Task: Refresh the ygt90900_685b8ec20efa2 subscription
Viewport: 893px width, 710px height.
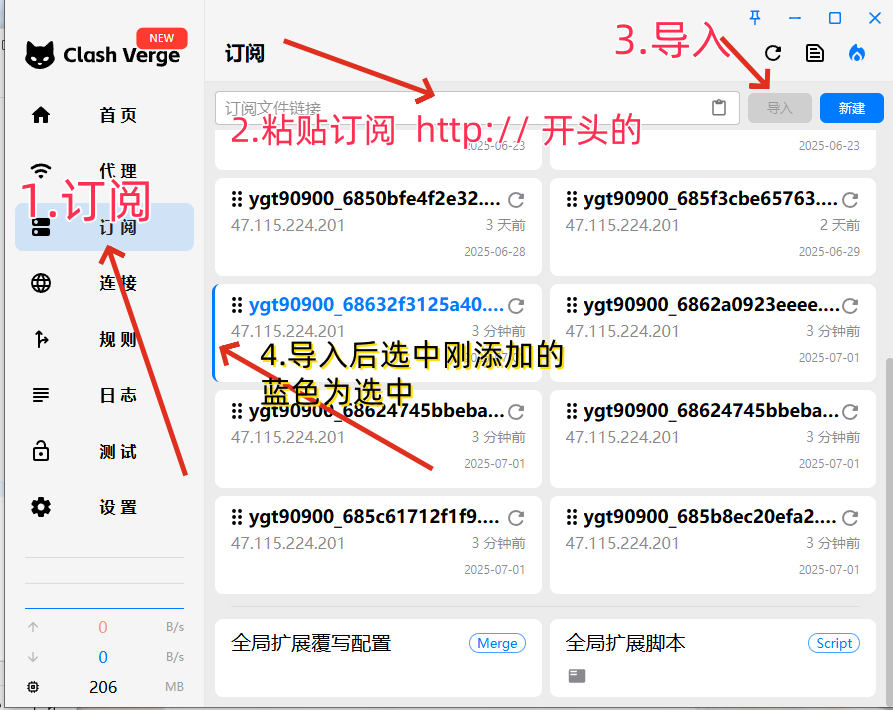Action: (850, 518)
